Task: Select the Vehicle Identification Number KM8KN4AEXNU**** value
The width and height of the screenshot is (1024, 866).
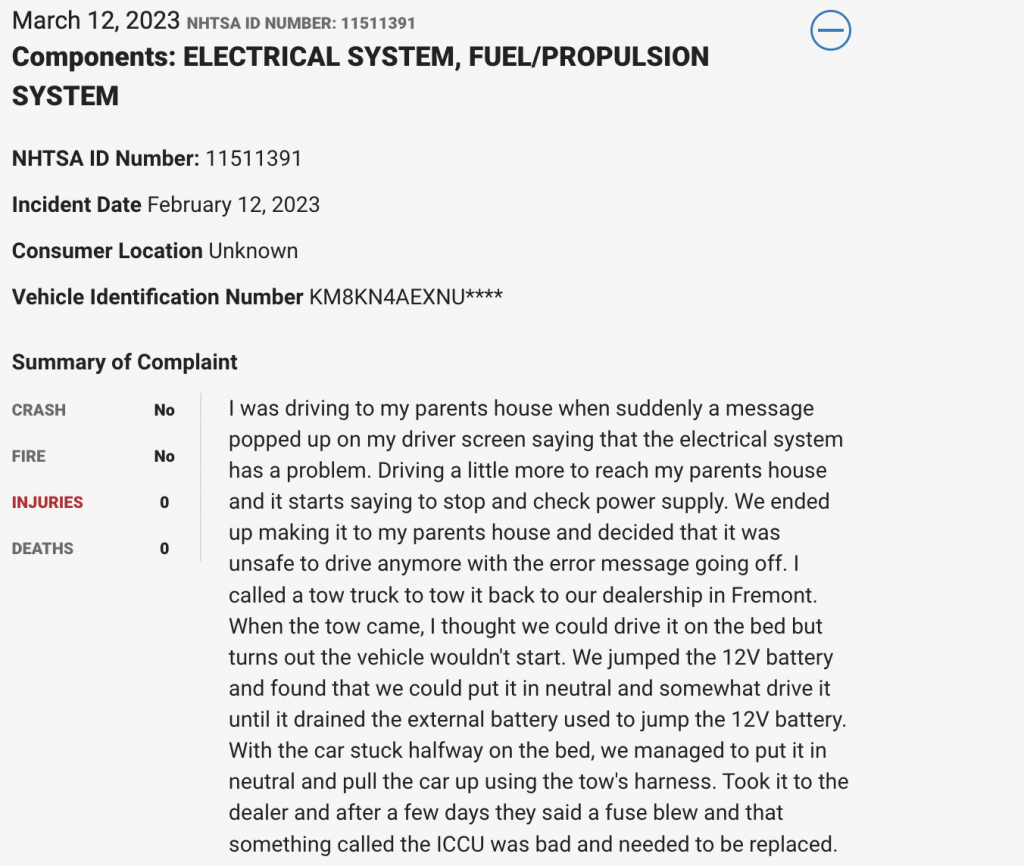Action: click(406, 297)
